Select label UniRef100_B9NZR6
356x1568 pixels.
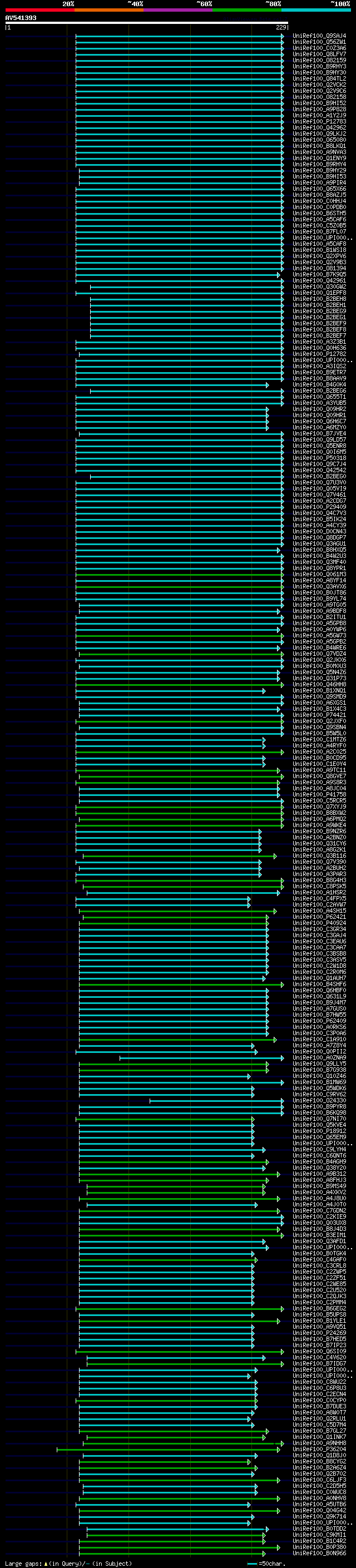[x=319, y=832]
